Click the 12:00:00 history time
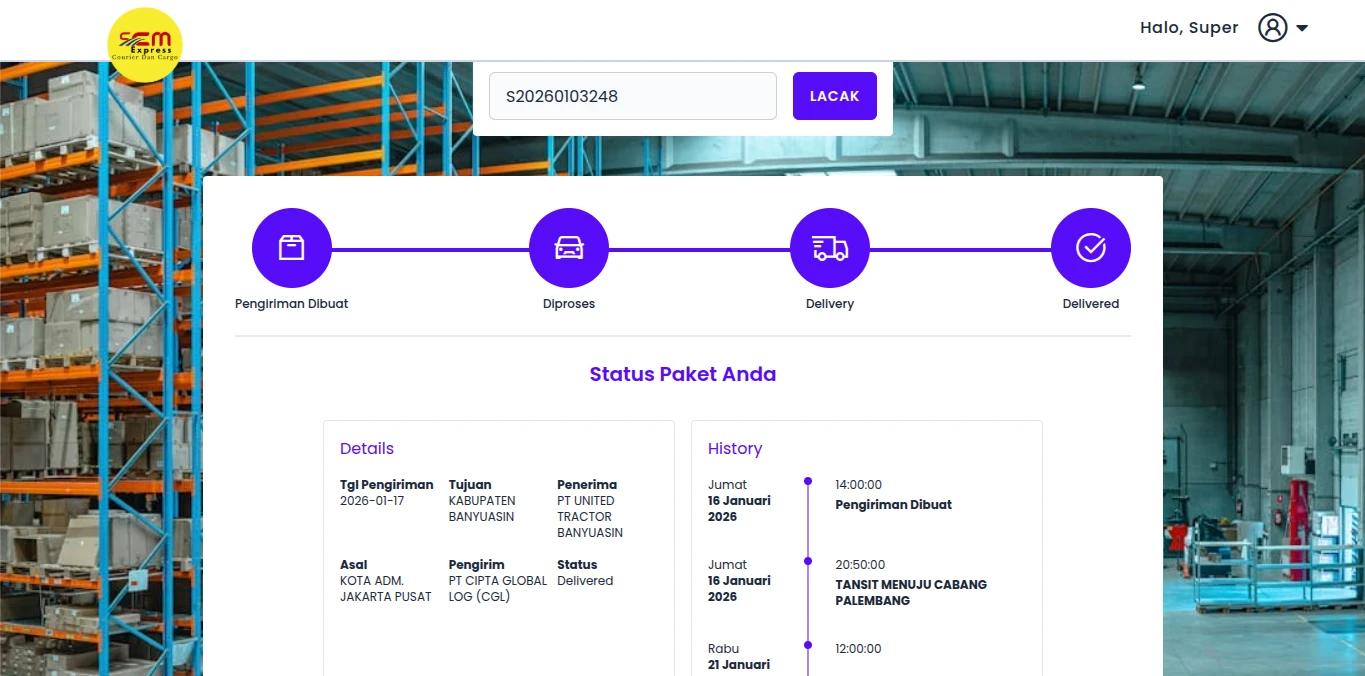 pos(859,649)
